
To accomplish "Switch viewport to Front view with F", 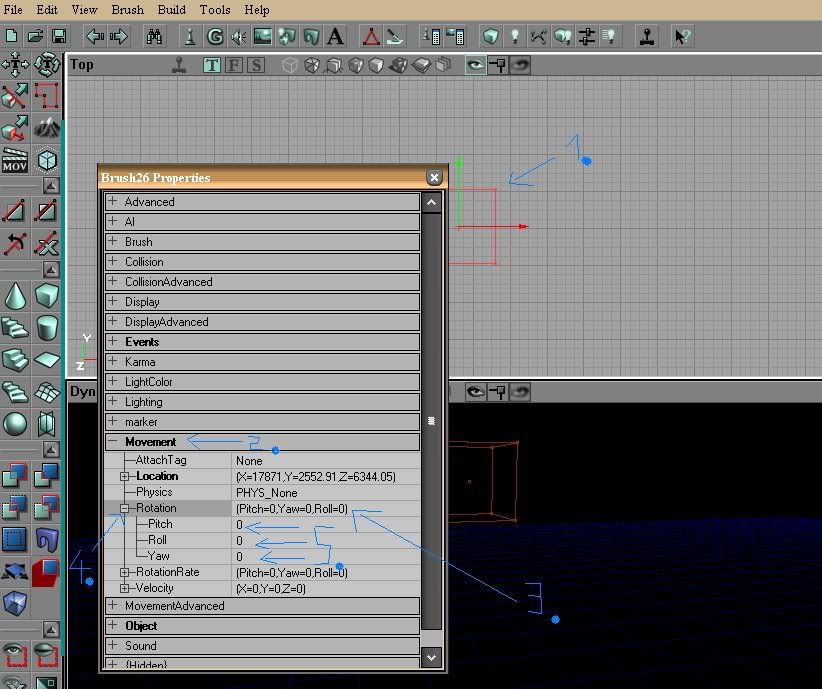I will click(x=234, y=65).
